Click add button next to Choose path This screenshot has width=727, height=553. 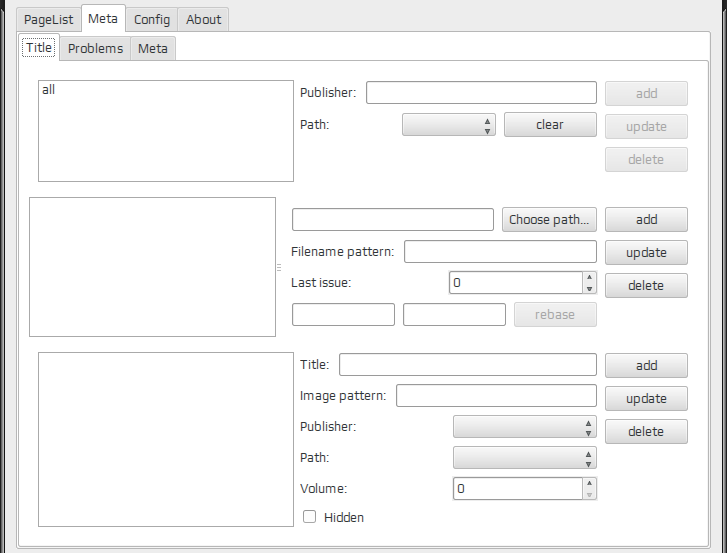646,219
